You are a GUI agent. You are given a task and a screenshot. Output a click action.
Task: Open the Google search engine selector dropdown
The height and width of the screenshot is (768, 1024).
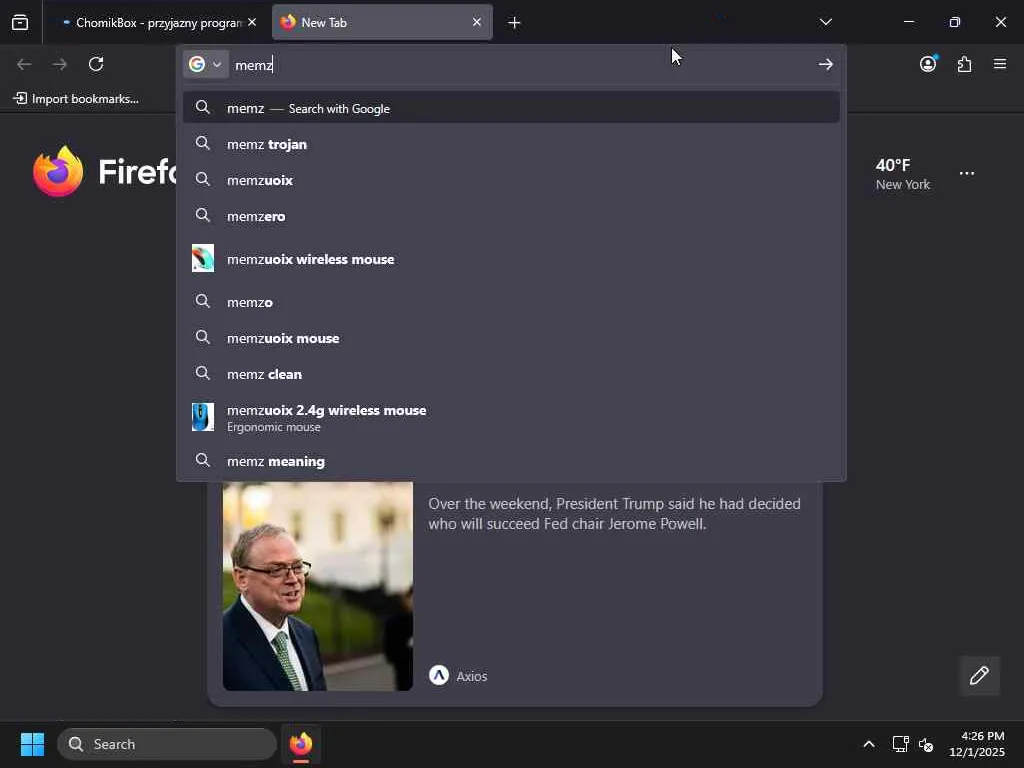pyautogui.click(x=205, y=64)
